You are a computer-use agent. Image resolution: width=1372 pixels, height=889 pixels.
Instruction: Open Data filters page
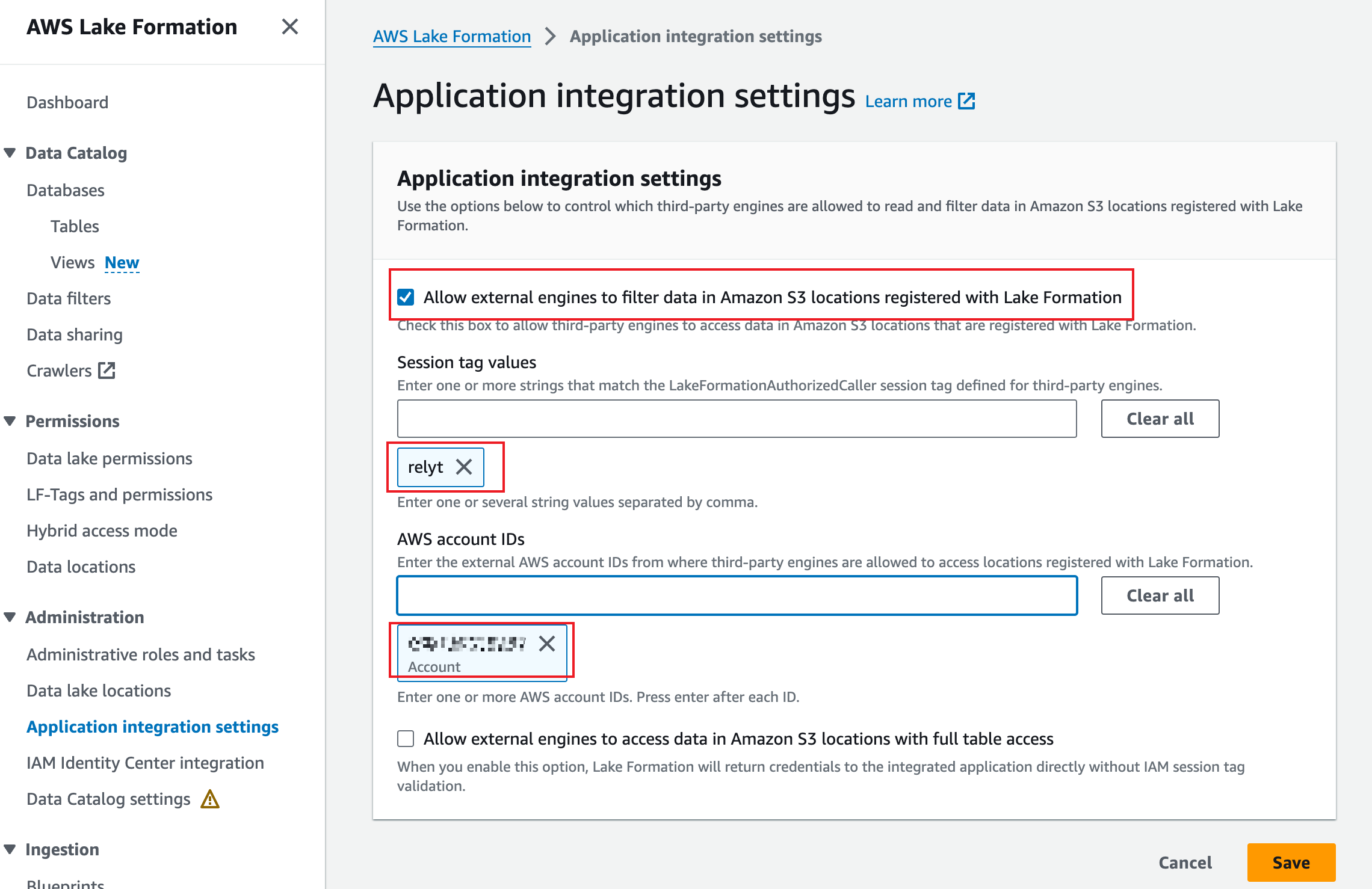tap(69, 298)
